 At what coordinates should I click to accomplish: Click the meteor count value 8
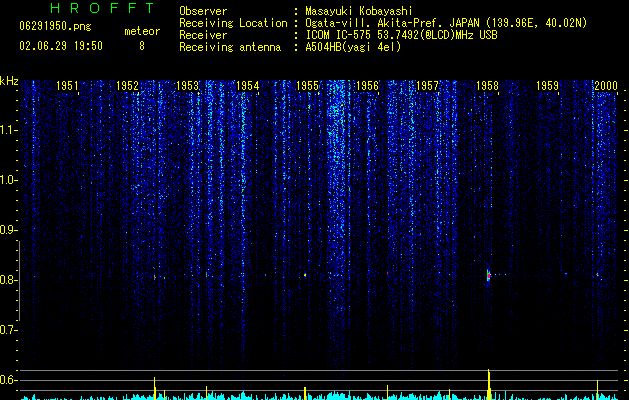tap(142, 46)
